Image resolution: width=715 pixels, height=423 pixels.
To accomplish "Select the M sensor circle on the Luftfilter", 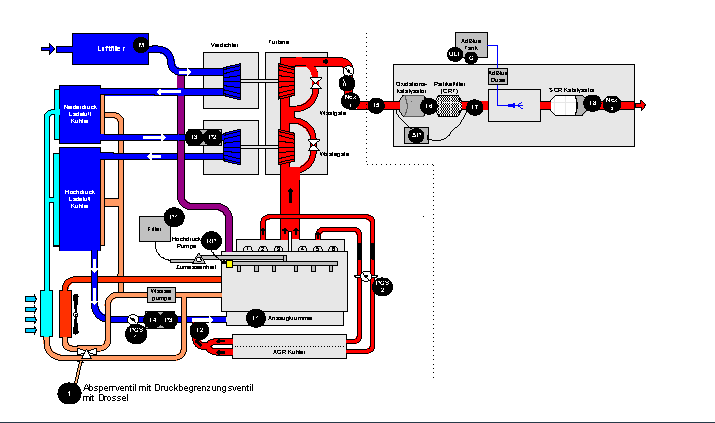I will click(141, 45).
